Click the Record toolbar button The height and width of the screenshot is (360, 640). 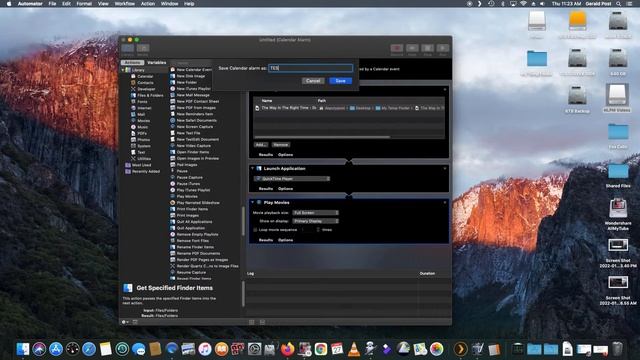(x=397, y=48)
